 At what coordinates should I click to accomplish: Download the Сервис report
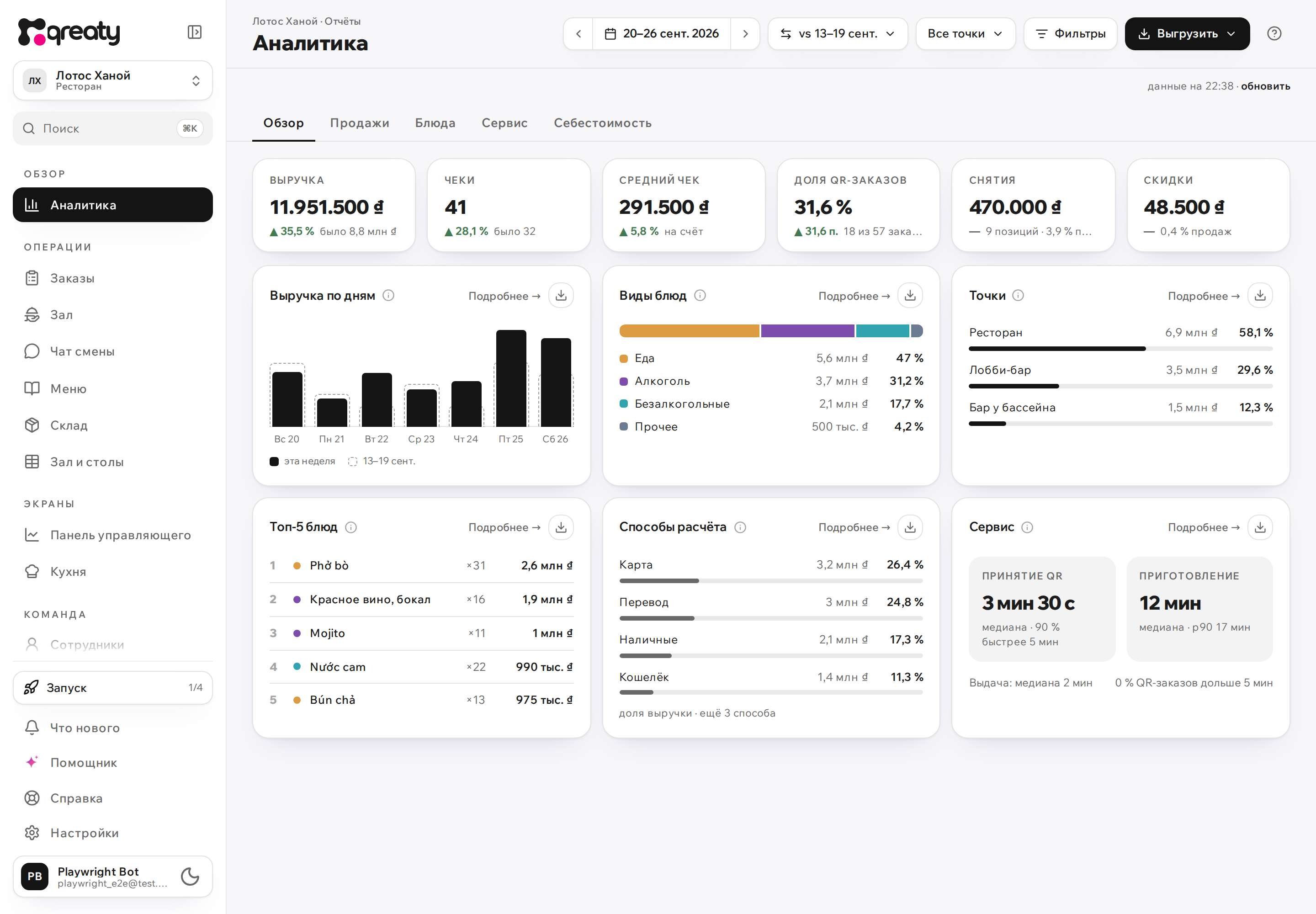pyautogui.click(x=1260, y=527)
